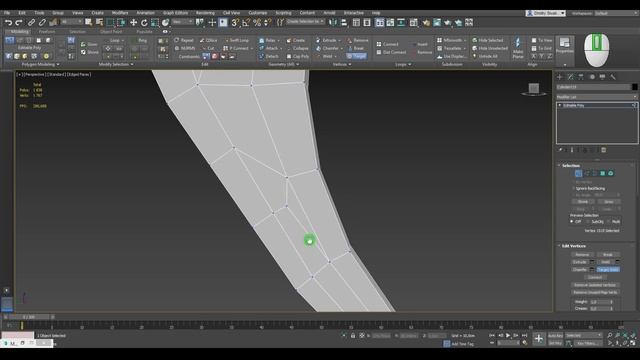Click the Mirror tool icon
The height and width of the screenshot is (360, 640).
[x=333, y=22]
